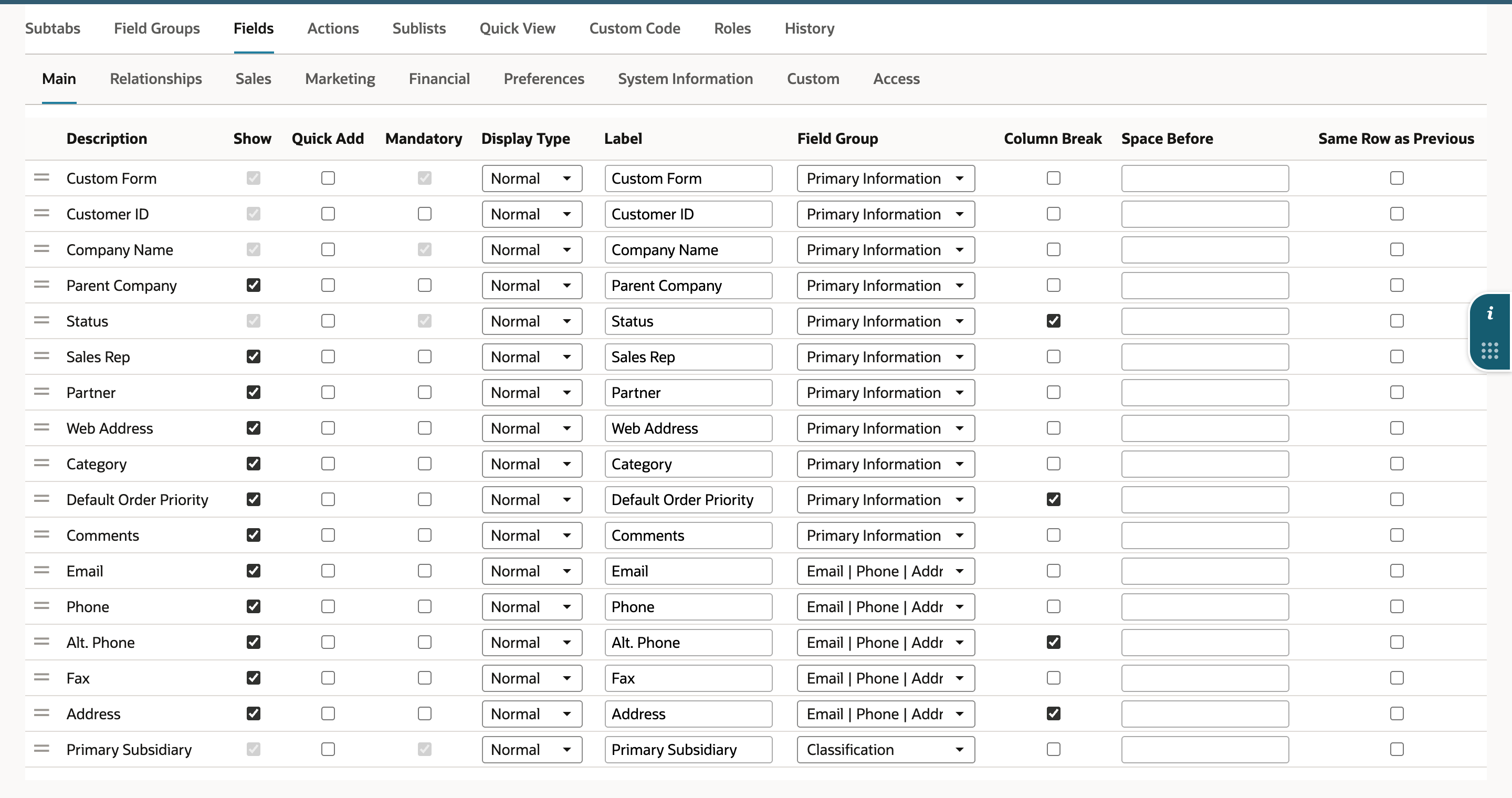Expand Field Group dropdown for Customer ID
Screen dimensions: 1512x798
(886, 214)
